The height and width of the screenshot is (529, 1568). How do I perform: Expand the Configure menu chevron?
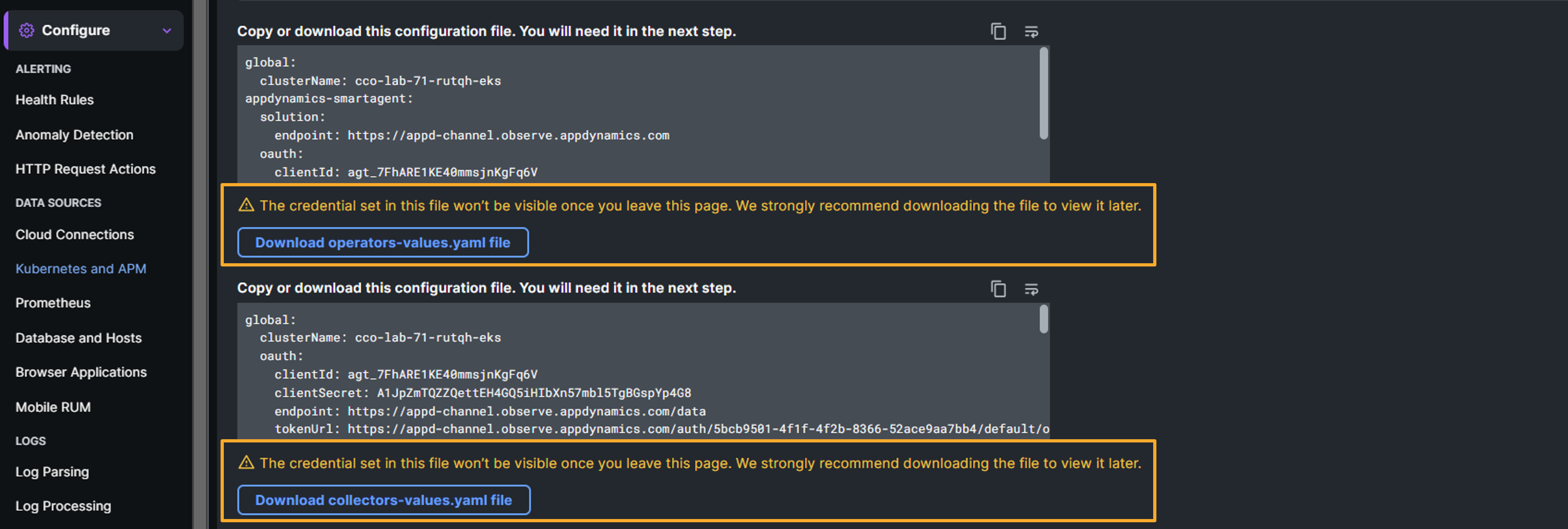pos(167,30)
